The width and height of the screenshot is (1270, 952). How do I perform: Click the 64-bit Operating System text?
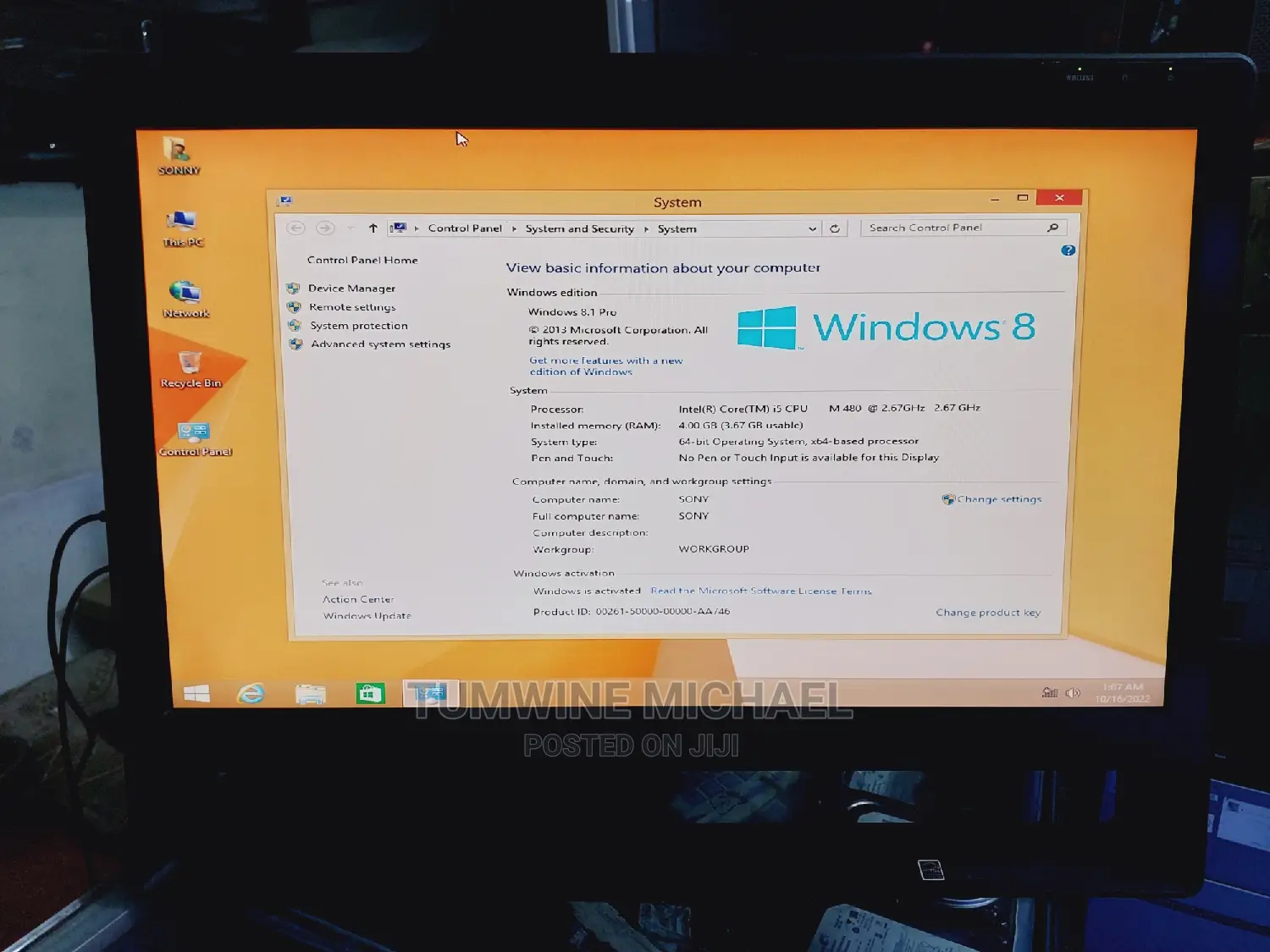point(798,442)
